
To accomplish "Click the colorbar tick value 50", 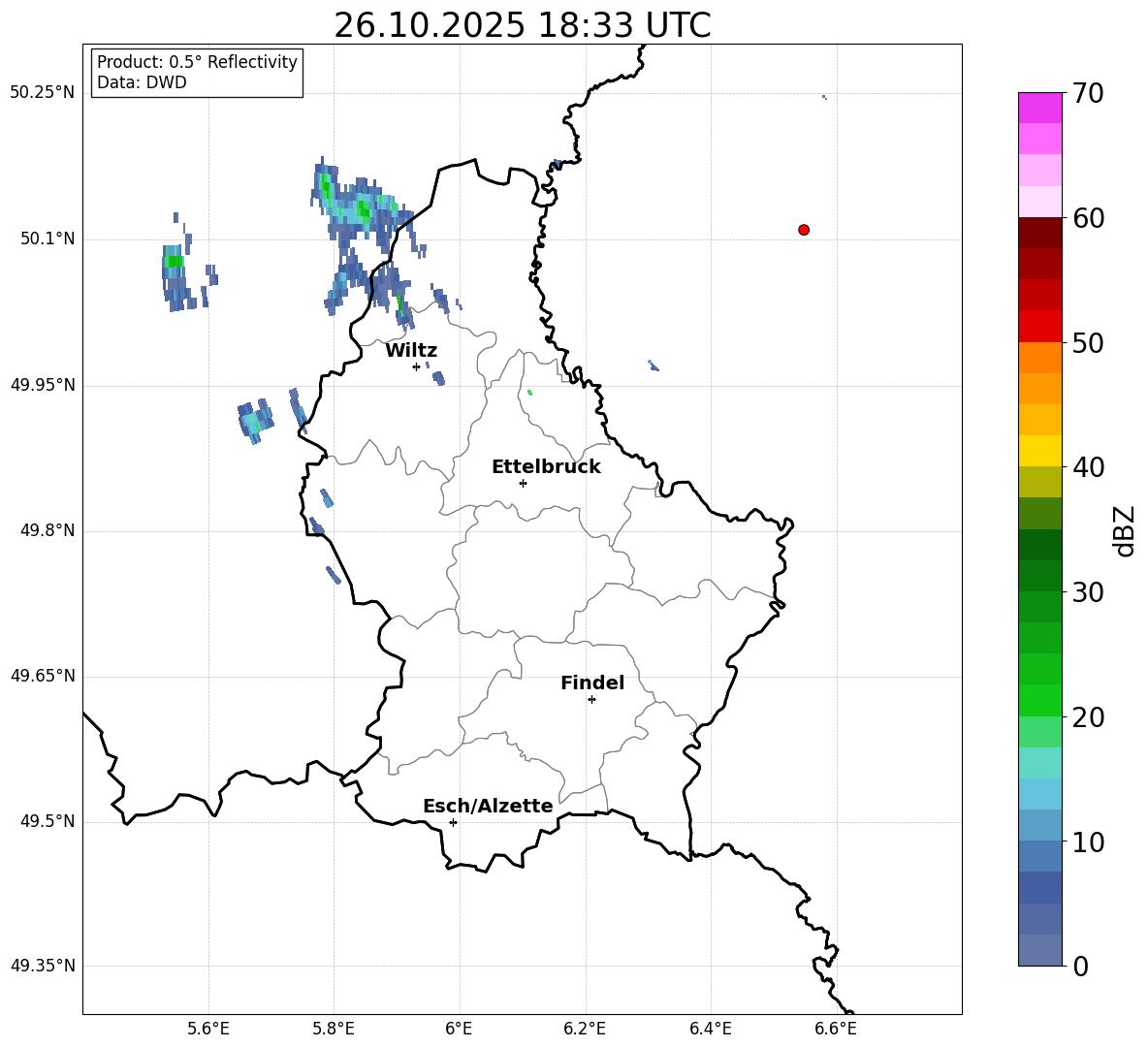I will [x=1088, y=342].
